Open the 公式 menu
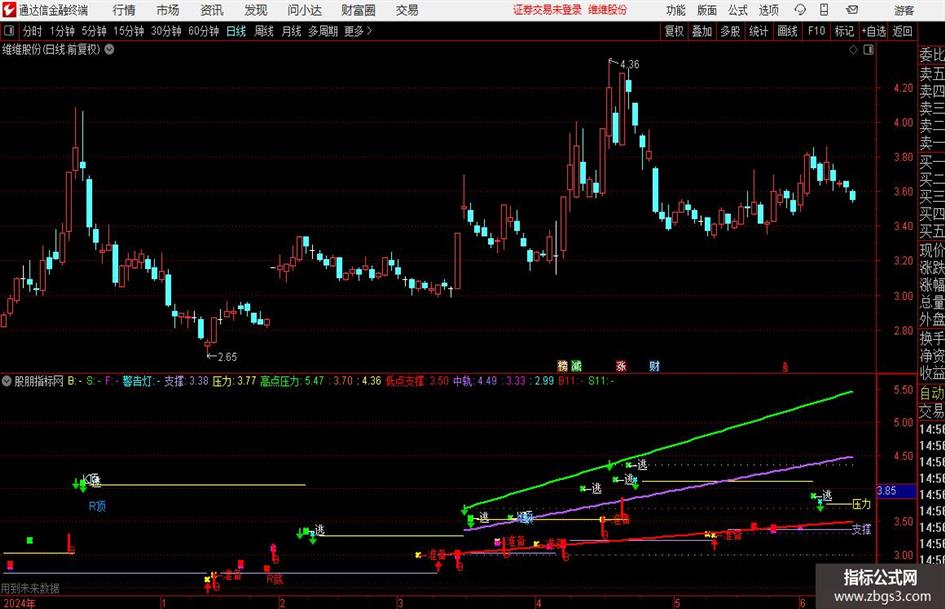Image resolution: width=945 pixels, height=609 pixels. [738, 10]
